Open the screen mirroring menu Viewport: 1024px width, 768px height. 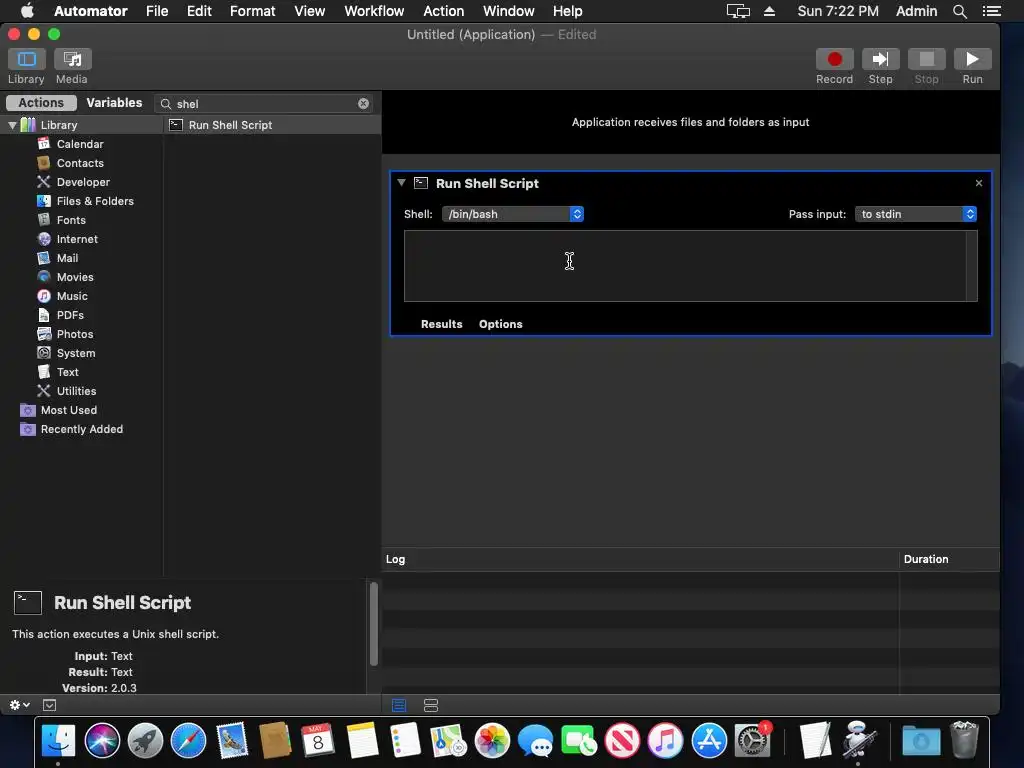[738, 11]
